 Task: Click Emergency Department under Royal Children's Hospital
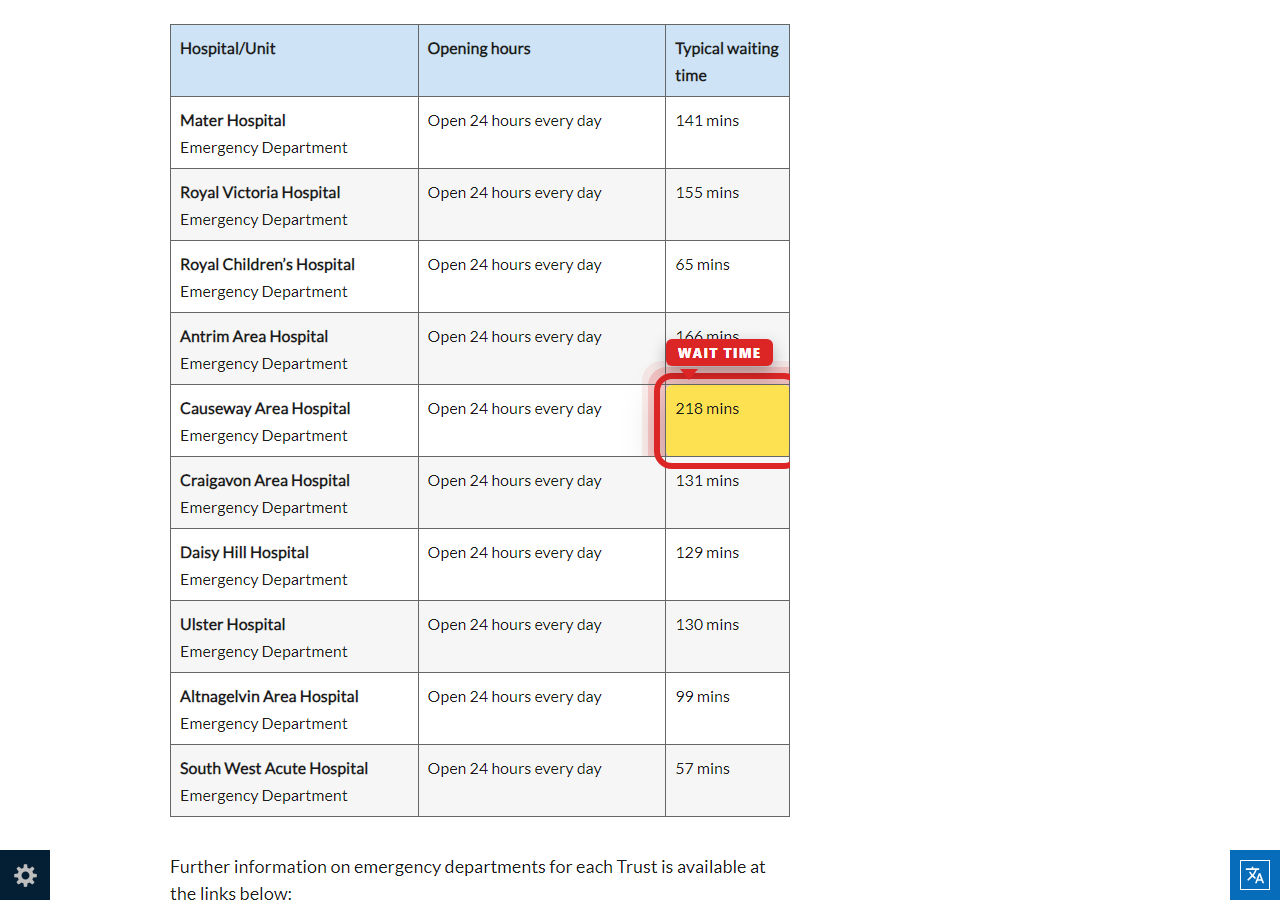(x=264, y=291)
